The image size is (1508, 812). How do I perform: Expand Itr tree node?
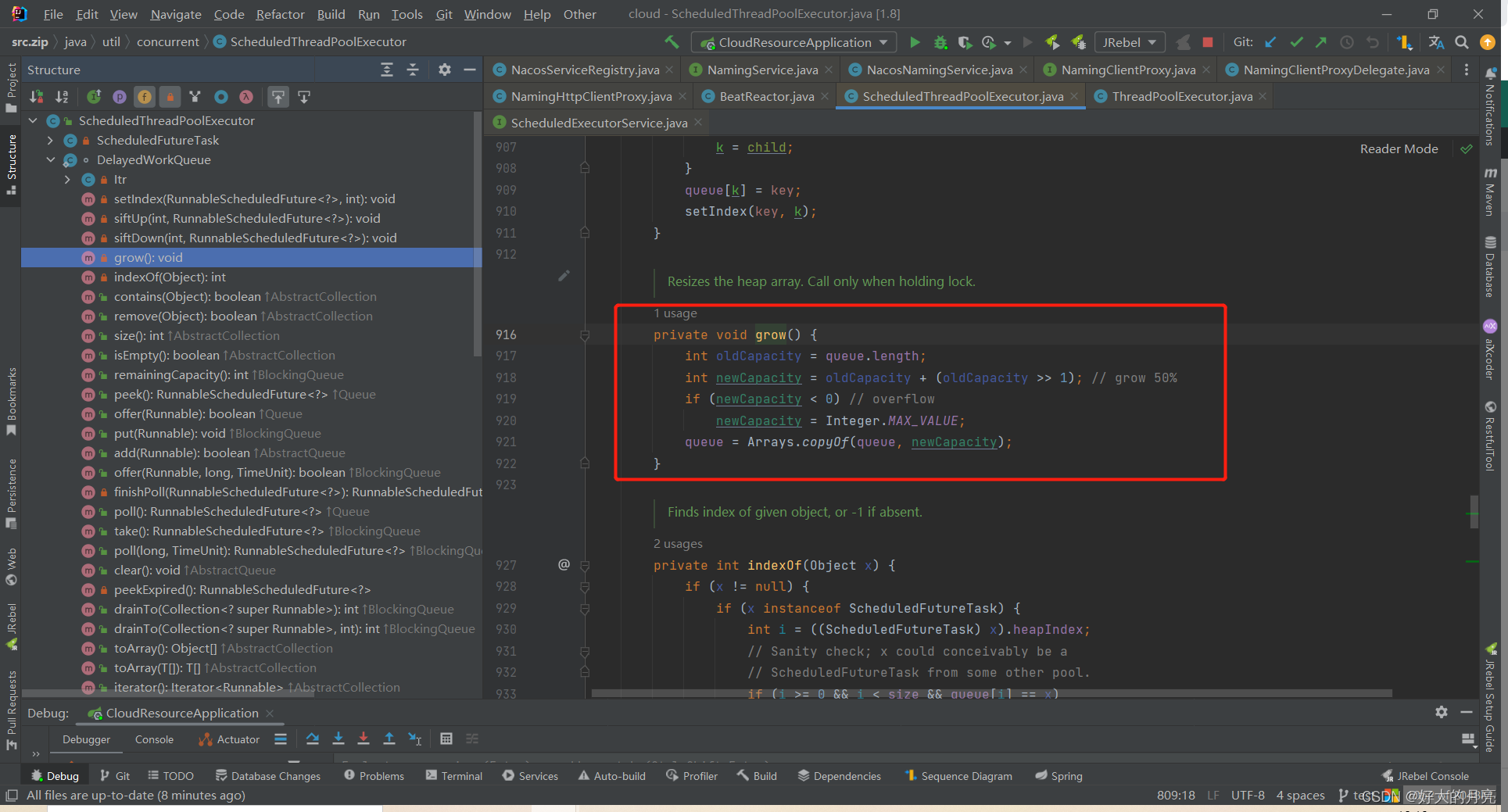pyautogui.click(x=68, y=179)
